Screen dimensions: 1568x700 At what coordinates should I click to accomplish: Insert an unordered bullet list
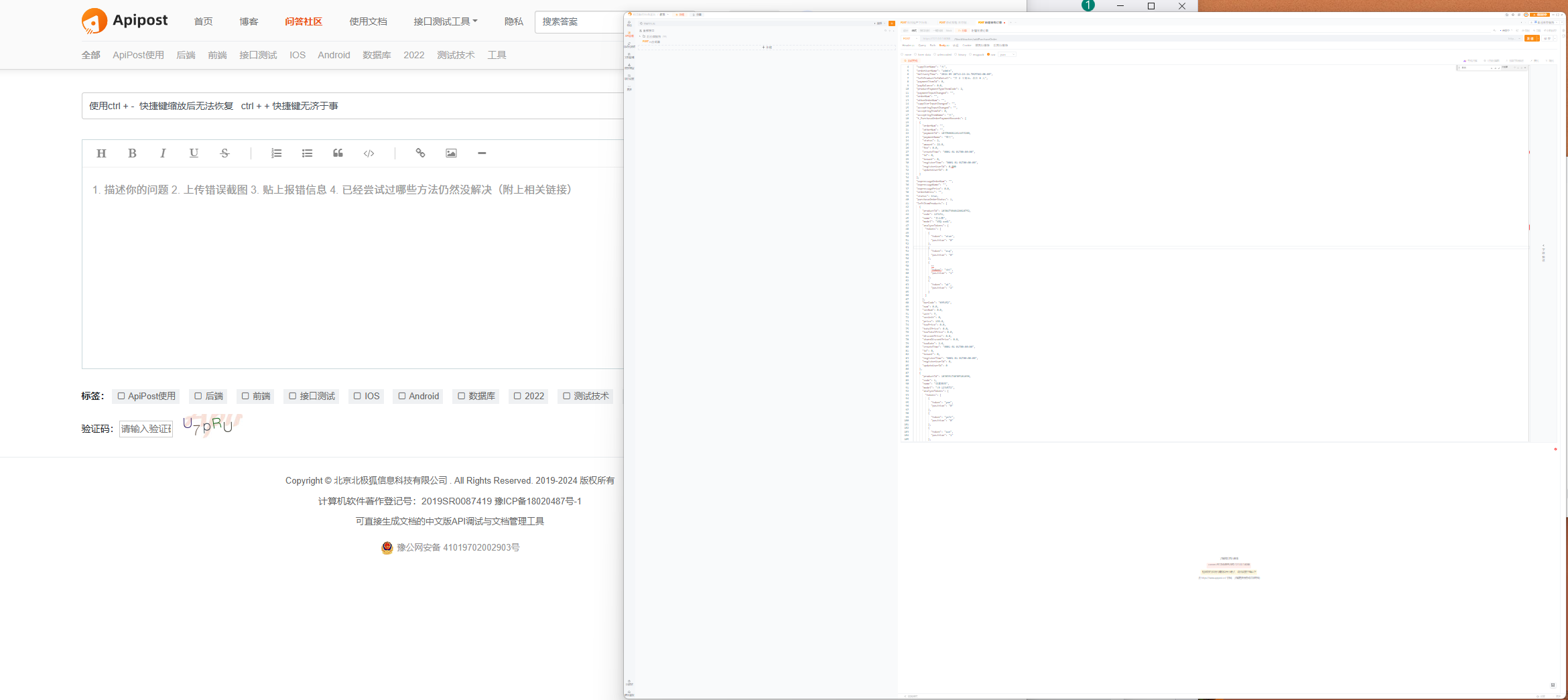point(307,153)
